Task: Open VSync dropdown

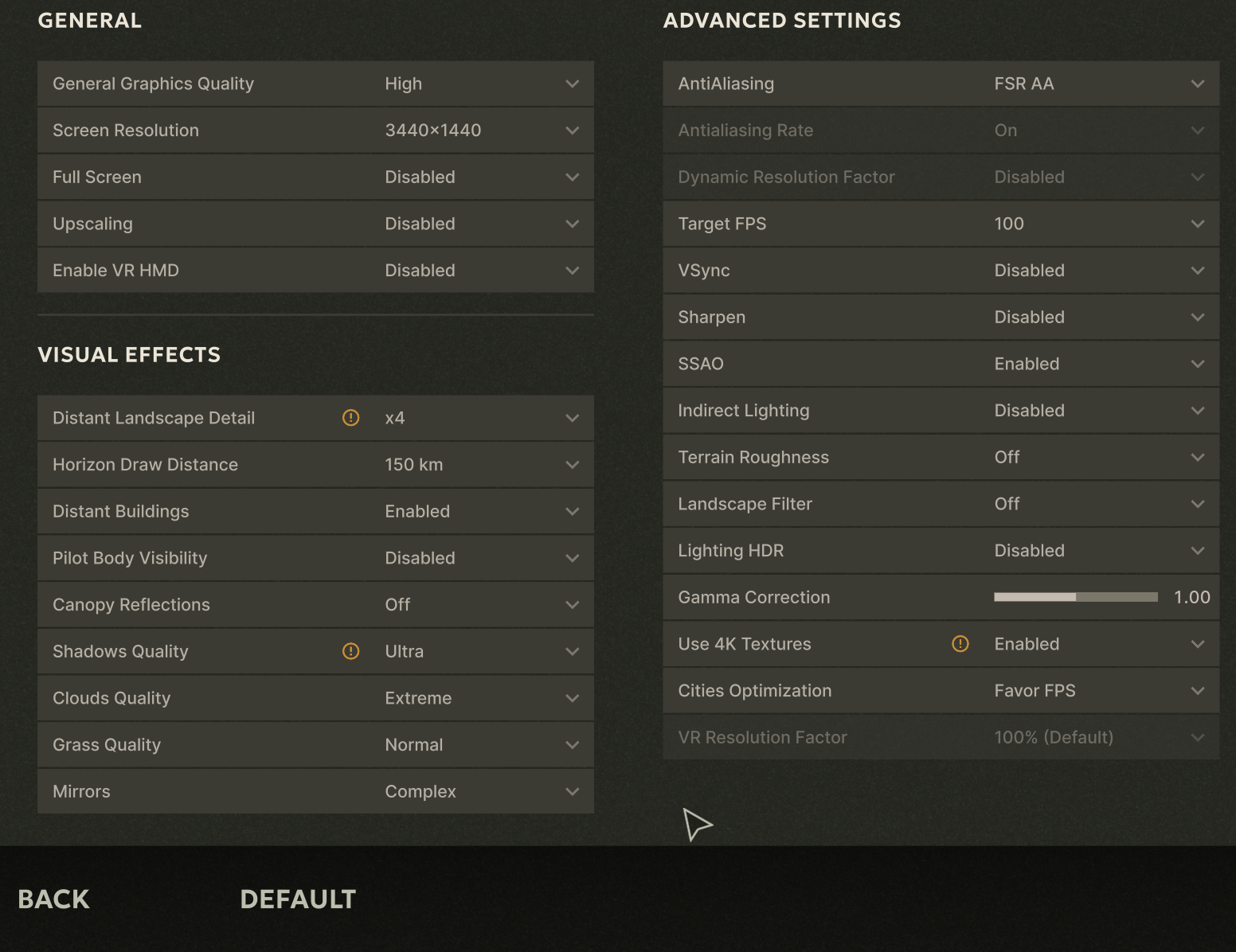Action: 941,271
